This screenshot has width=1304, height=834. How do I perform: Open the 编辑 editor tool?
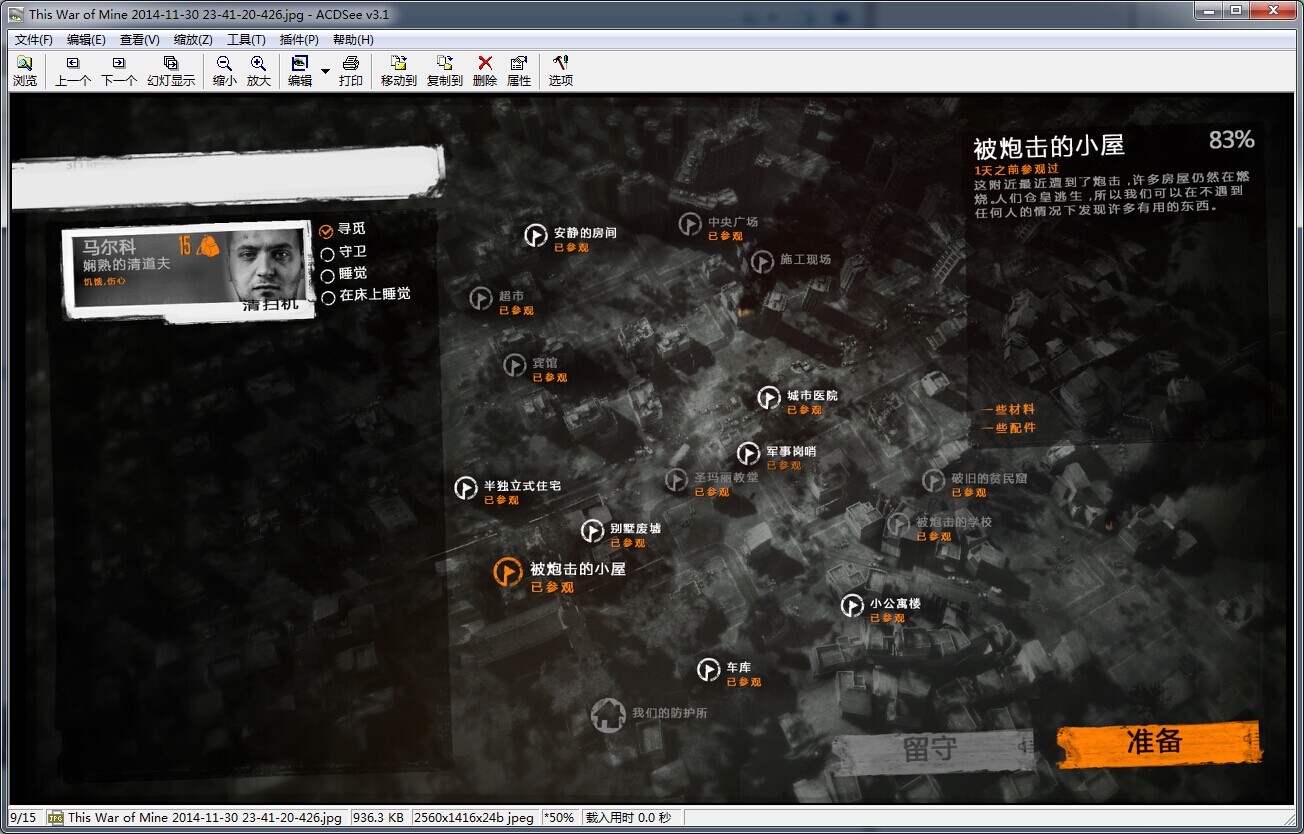click(x=300, y=71)
